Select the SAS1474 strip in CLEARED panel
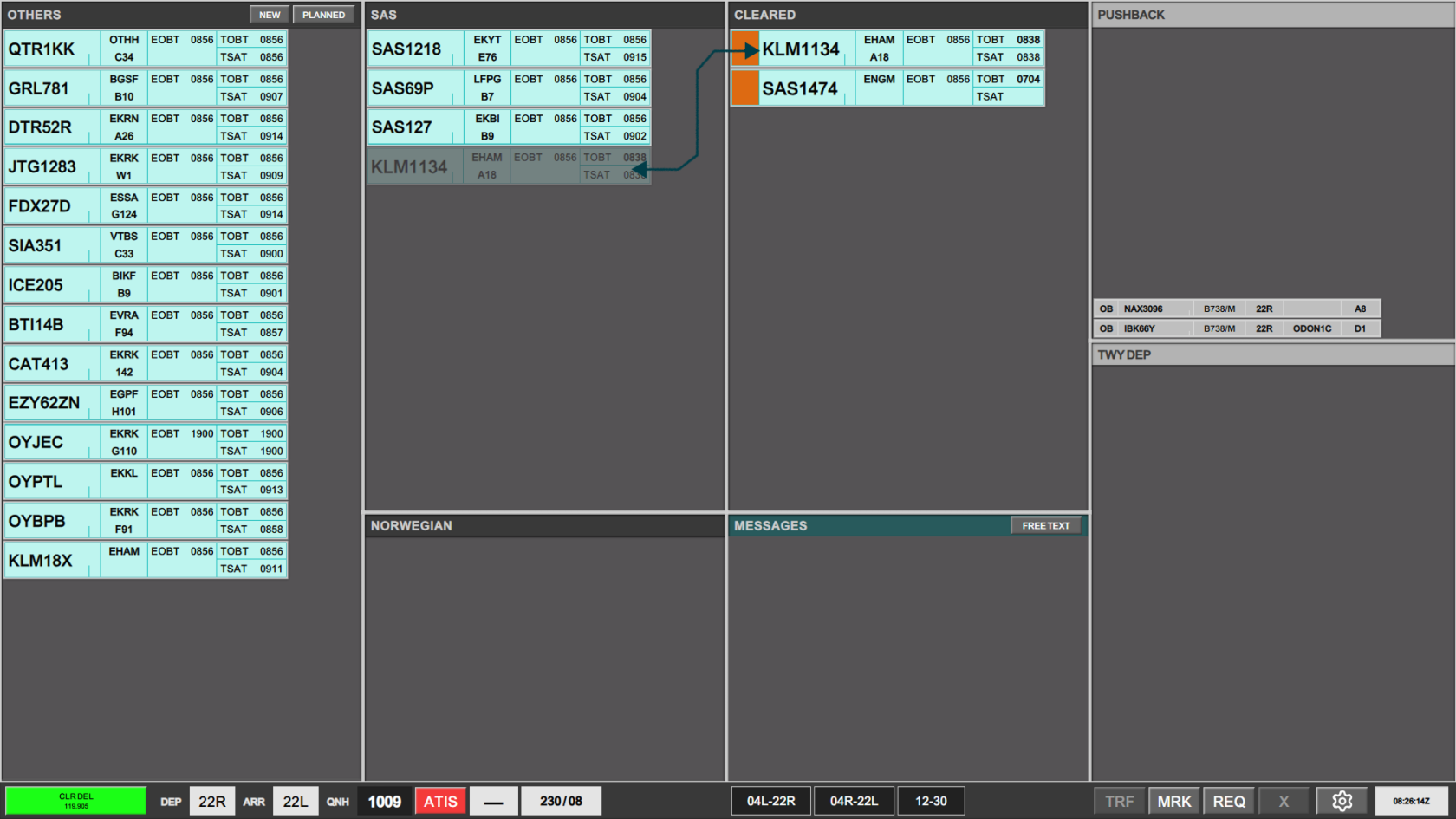Screen dimensions: 1456x819 pos(887,88)
